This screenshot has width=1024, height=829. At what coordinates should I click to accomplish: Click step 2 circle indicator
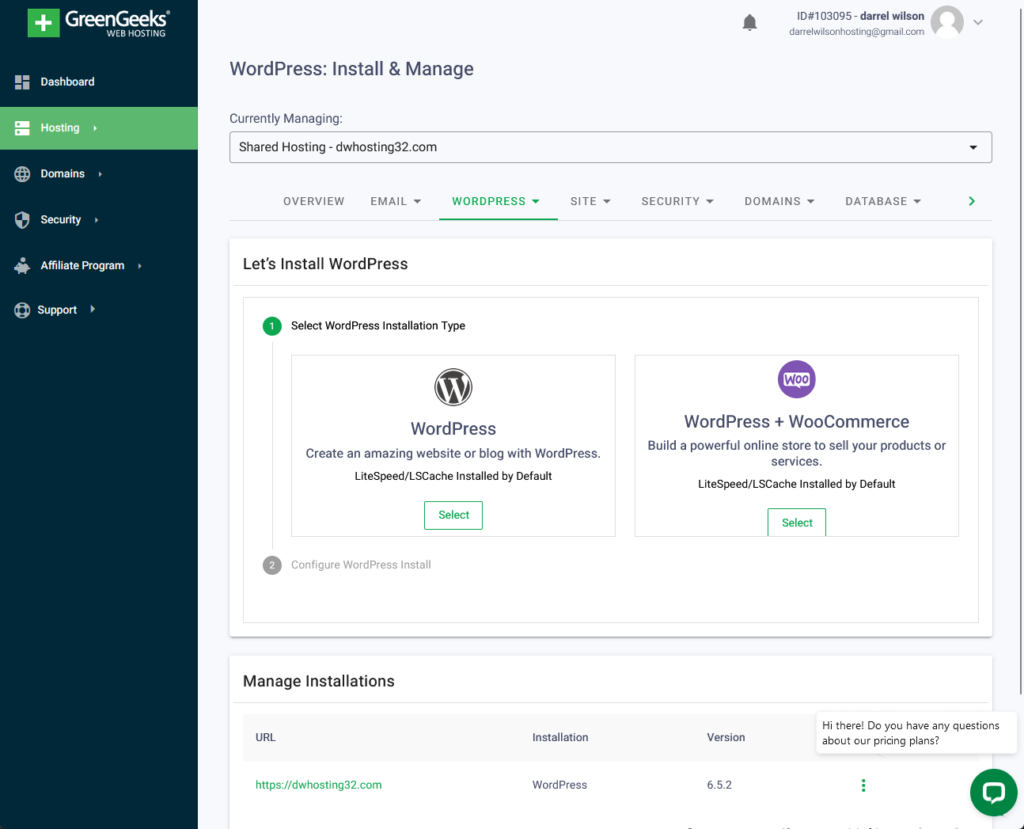click(272, 565)
